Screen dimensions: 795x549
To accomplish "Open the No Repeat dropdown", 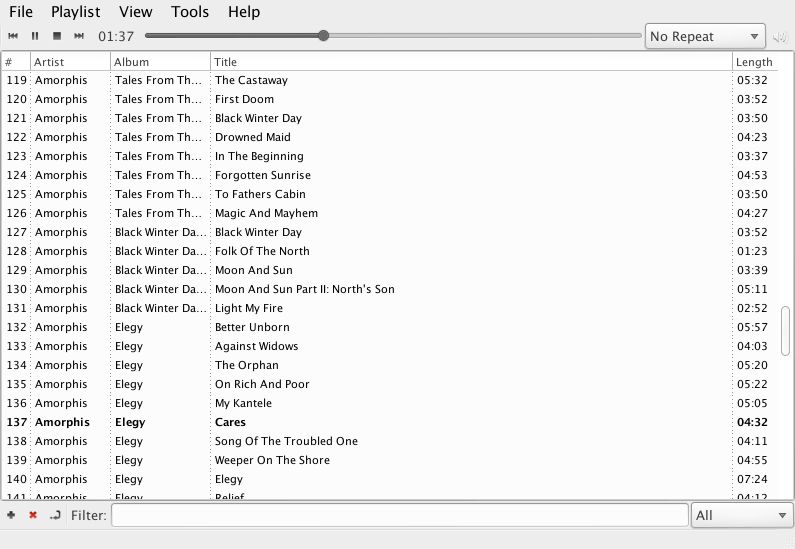I will click(x=705, y=36).
